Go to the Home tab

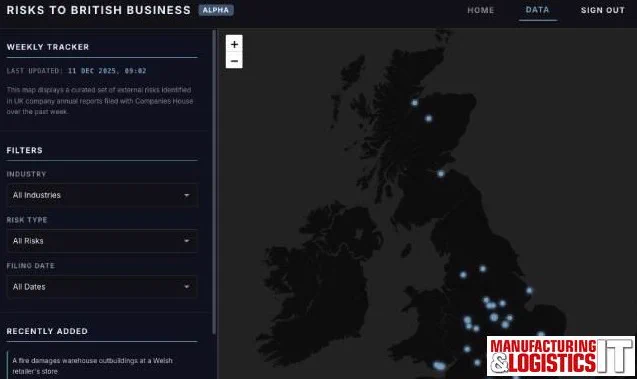pyautogui.click(x=481, y=10)
